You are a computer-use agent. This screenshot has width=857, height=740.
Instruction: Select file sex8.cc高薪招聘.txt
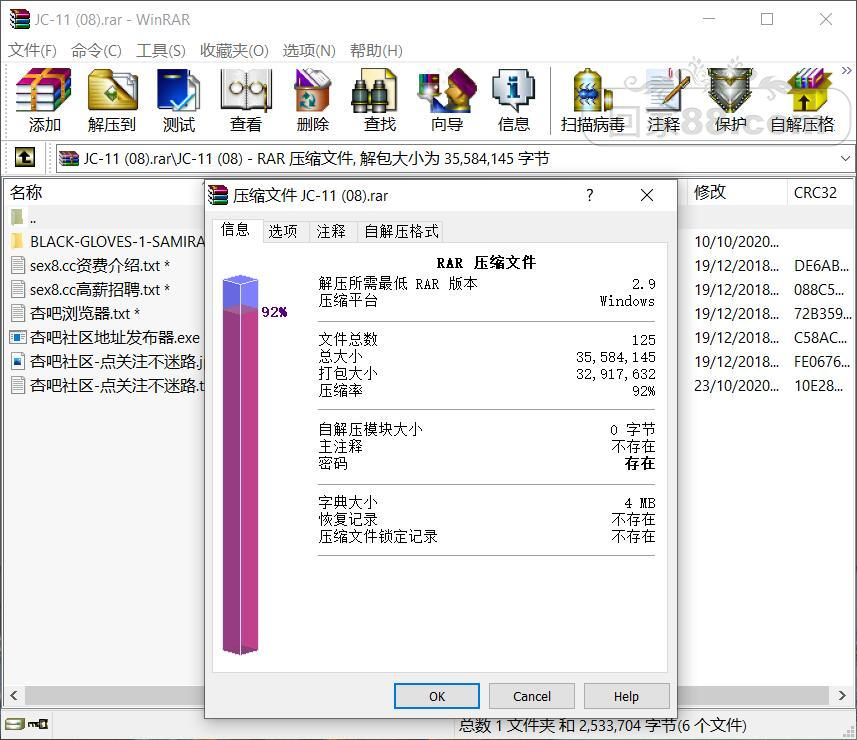pyautogui.click(x=99, y=290)
